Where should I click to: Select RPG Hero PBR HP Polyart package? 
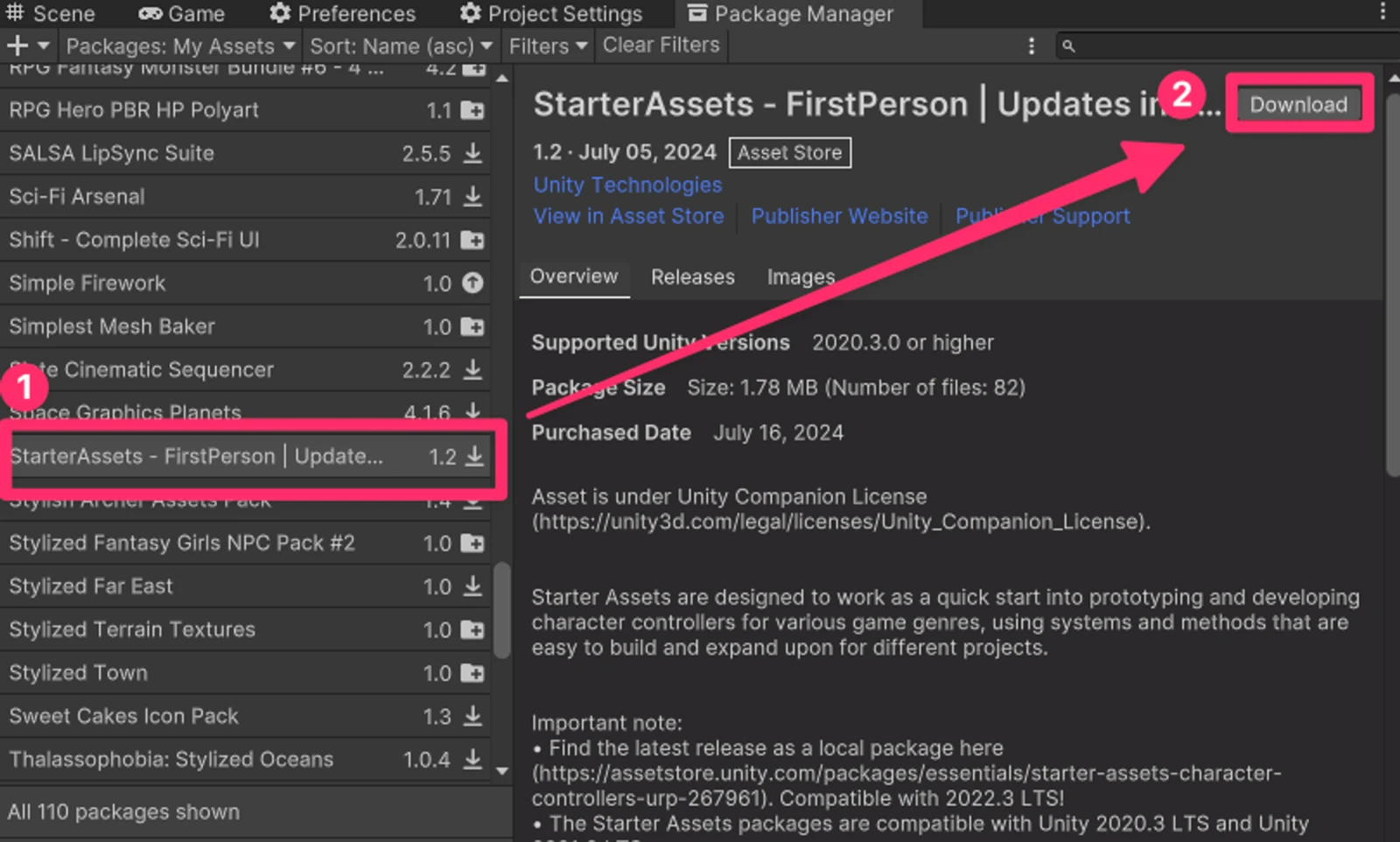245,110
